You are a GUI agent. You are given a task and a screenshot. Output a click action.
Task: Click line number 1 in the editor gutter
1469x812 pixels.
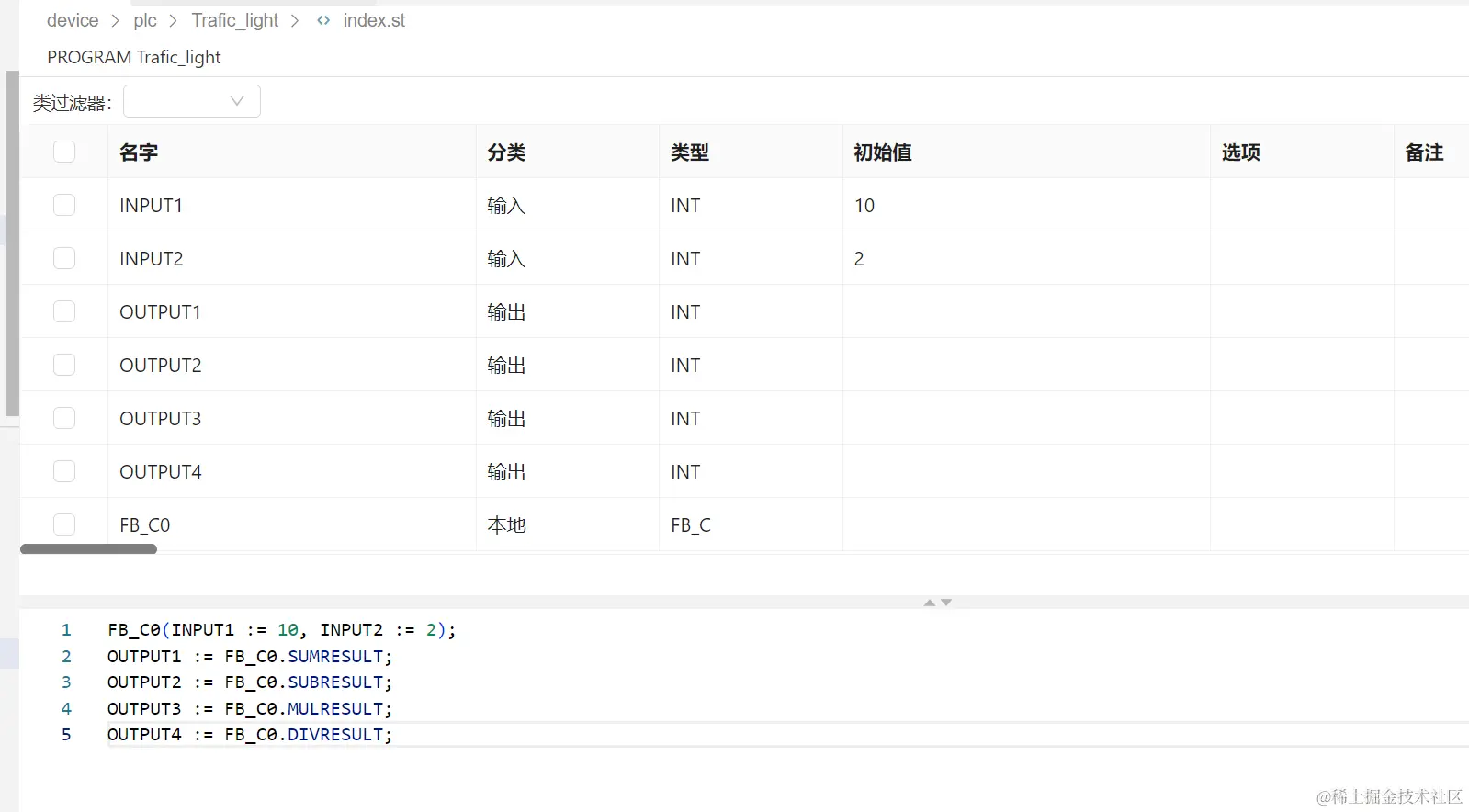(66, 630)
